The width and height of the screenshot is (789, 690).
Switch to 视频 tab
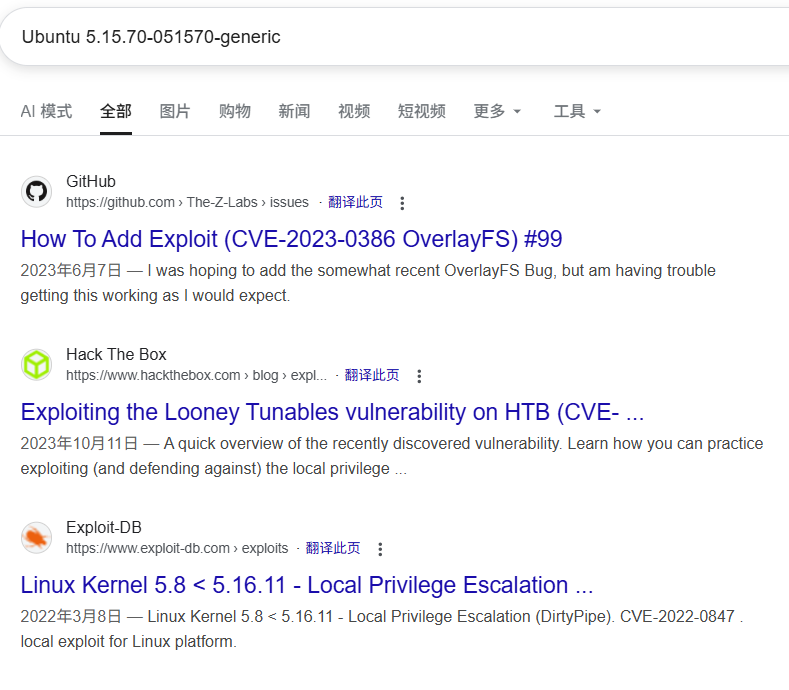tap(354, 111)
